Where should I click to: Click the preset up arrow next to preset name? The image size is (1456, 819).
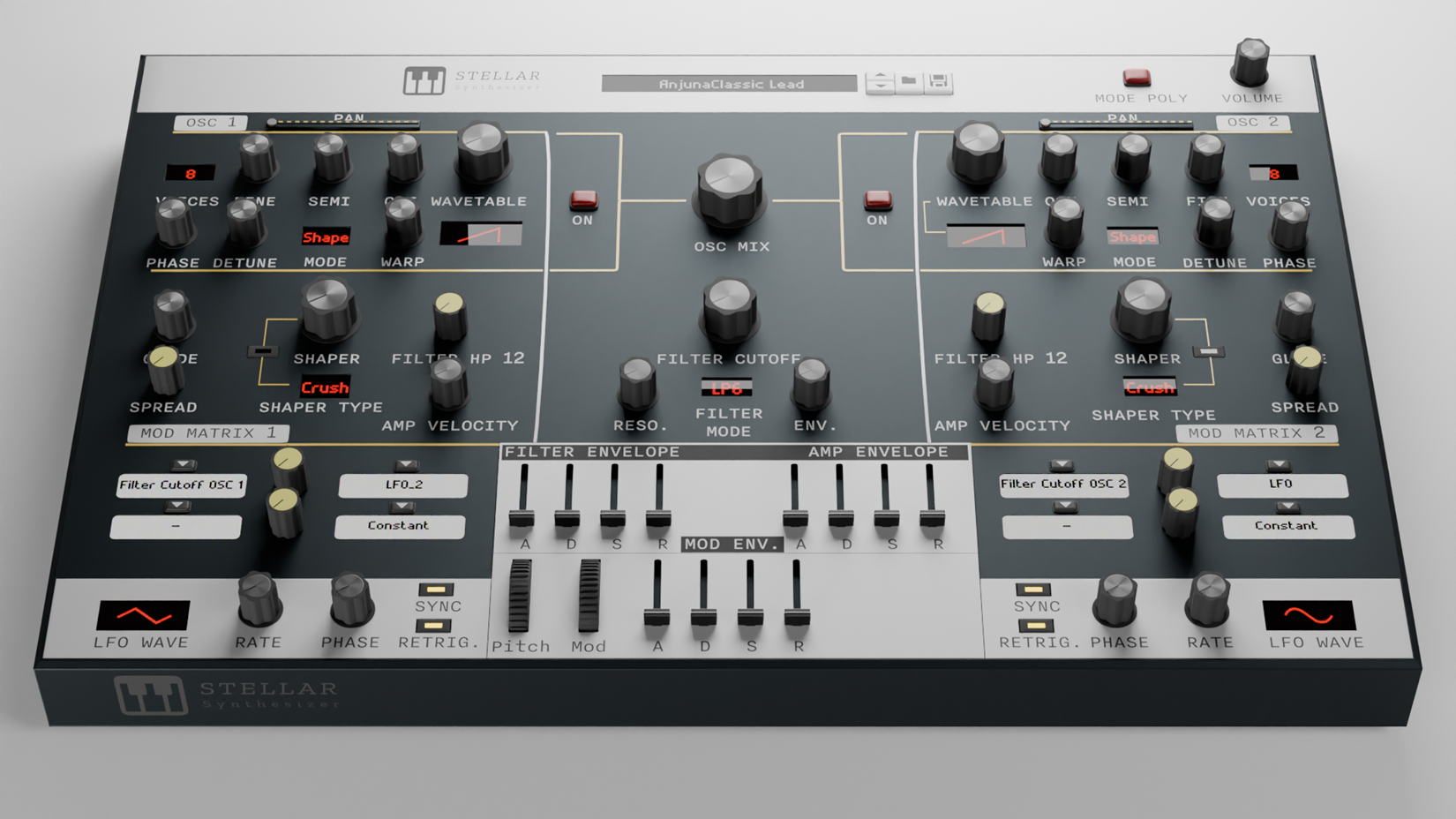point(880,75)
